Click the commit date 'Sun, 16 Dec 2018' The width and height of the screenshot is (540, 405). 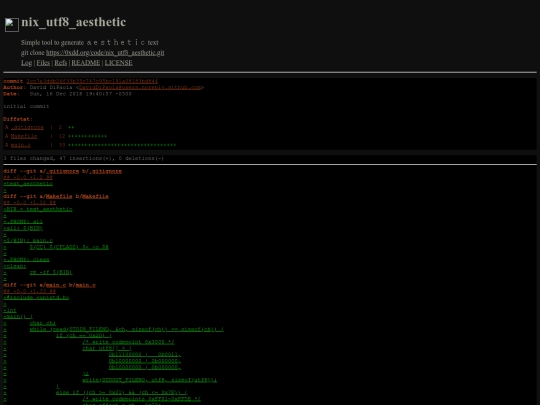[x=81, y=94]
